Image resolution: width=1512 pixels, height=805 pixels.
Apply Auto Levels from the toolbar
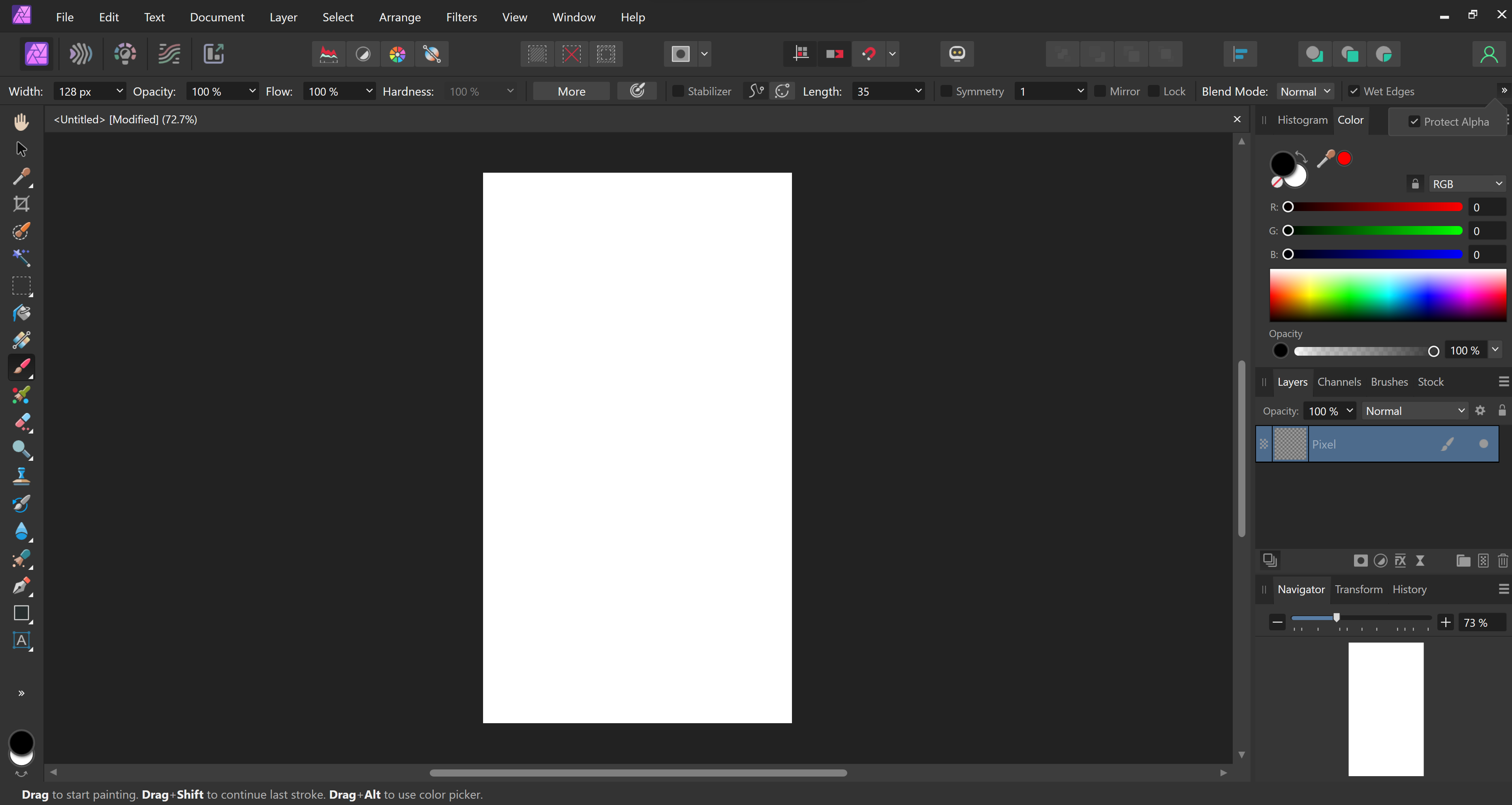[x=329, y=54]
